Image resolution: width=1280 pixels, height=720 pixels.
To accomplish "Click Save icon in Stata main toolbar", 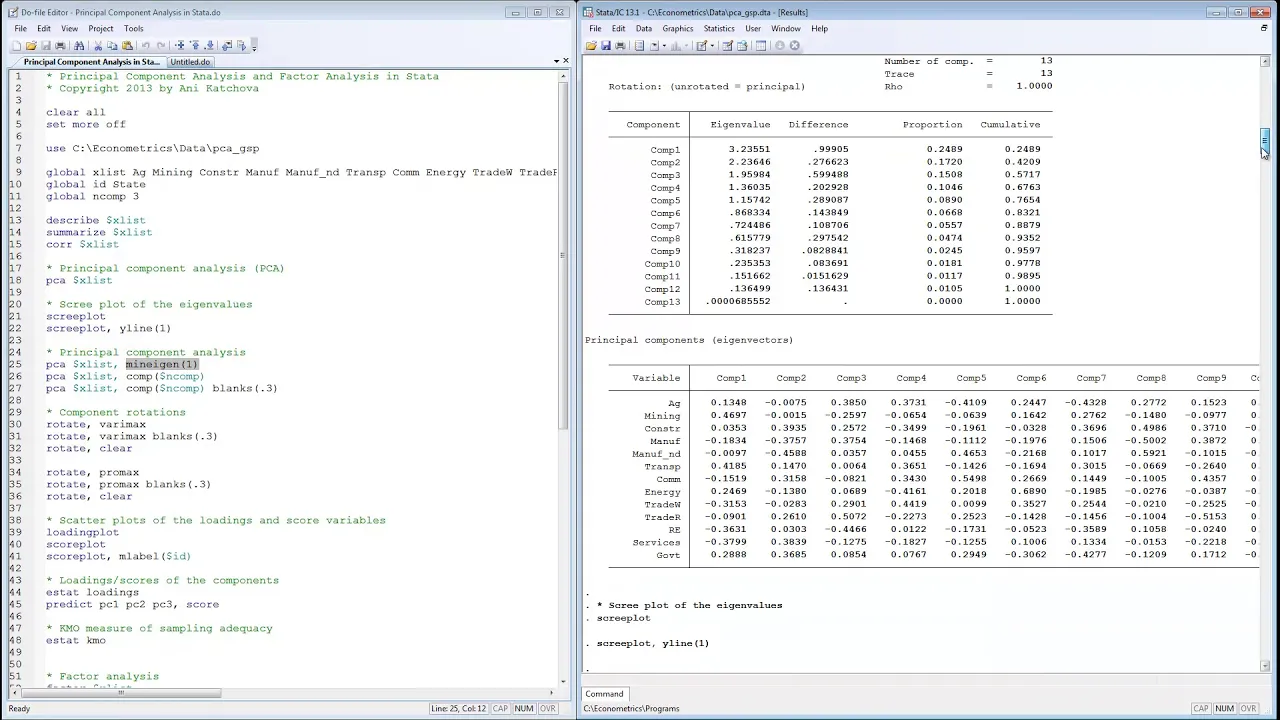I will pos(606,46).
